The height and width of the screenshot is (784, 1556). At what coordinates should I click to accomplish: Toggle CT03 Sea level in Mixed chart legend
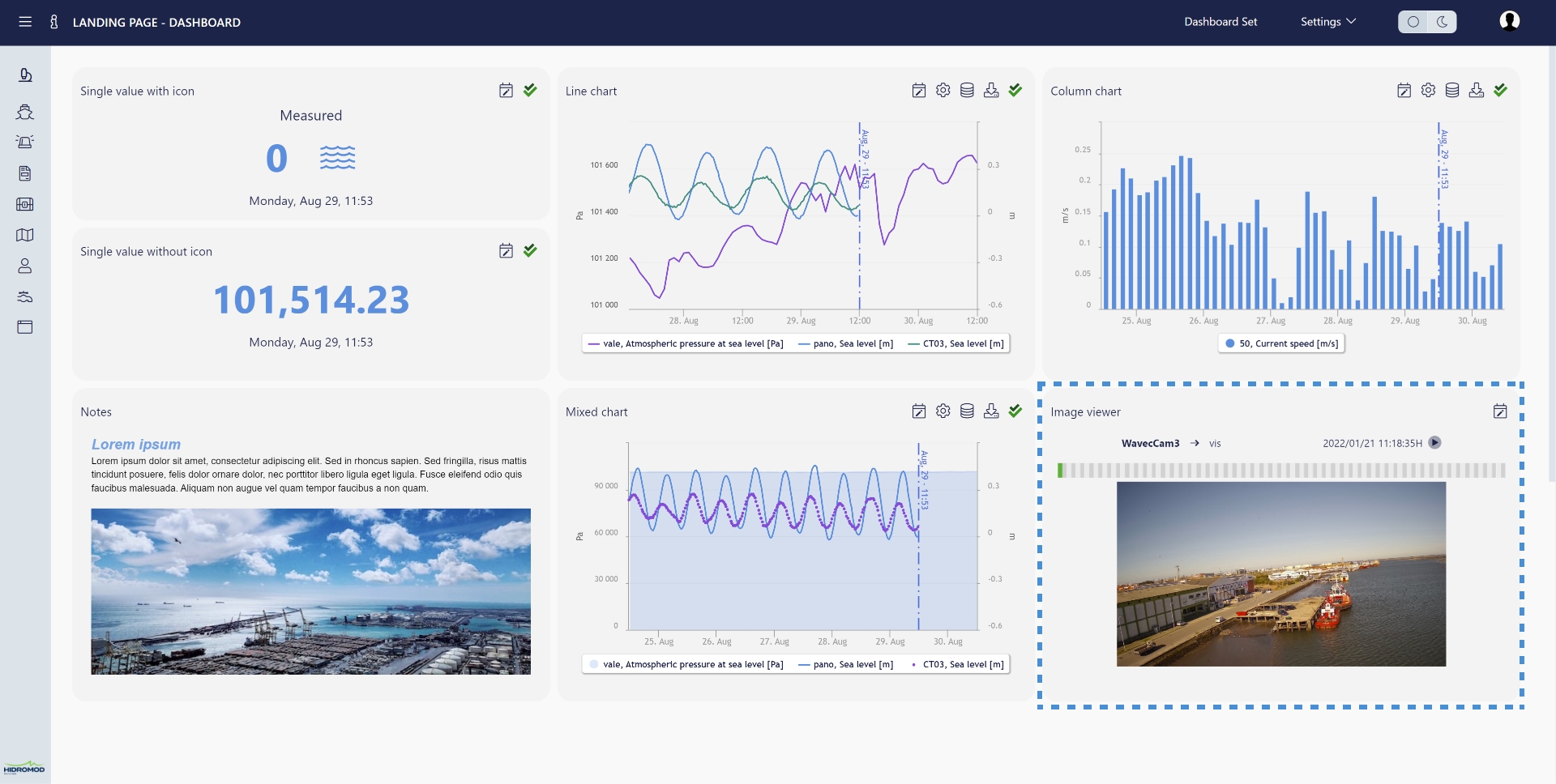click(x=957, y=665)
